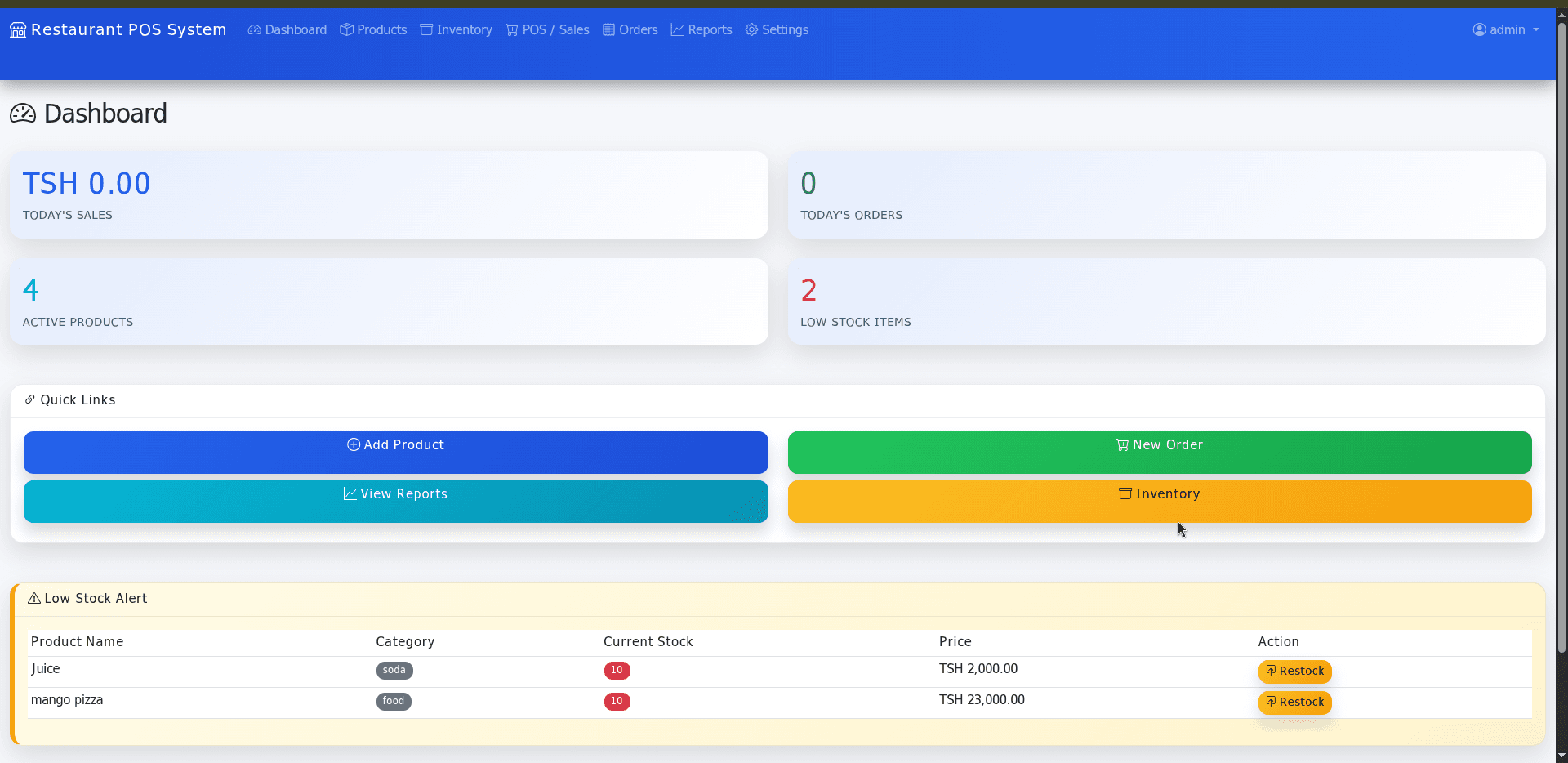
Task: Restock the Juice product
Action: tap(1294, 672)
